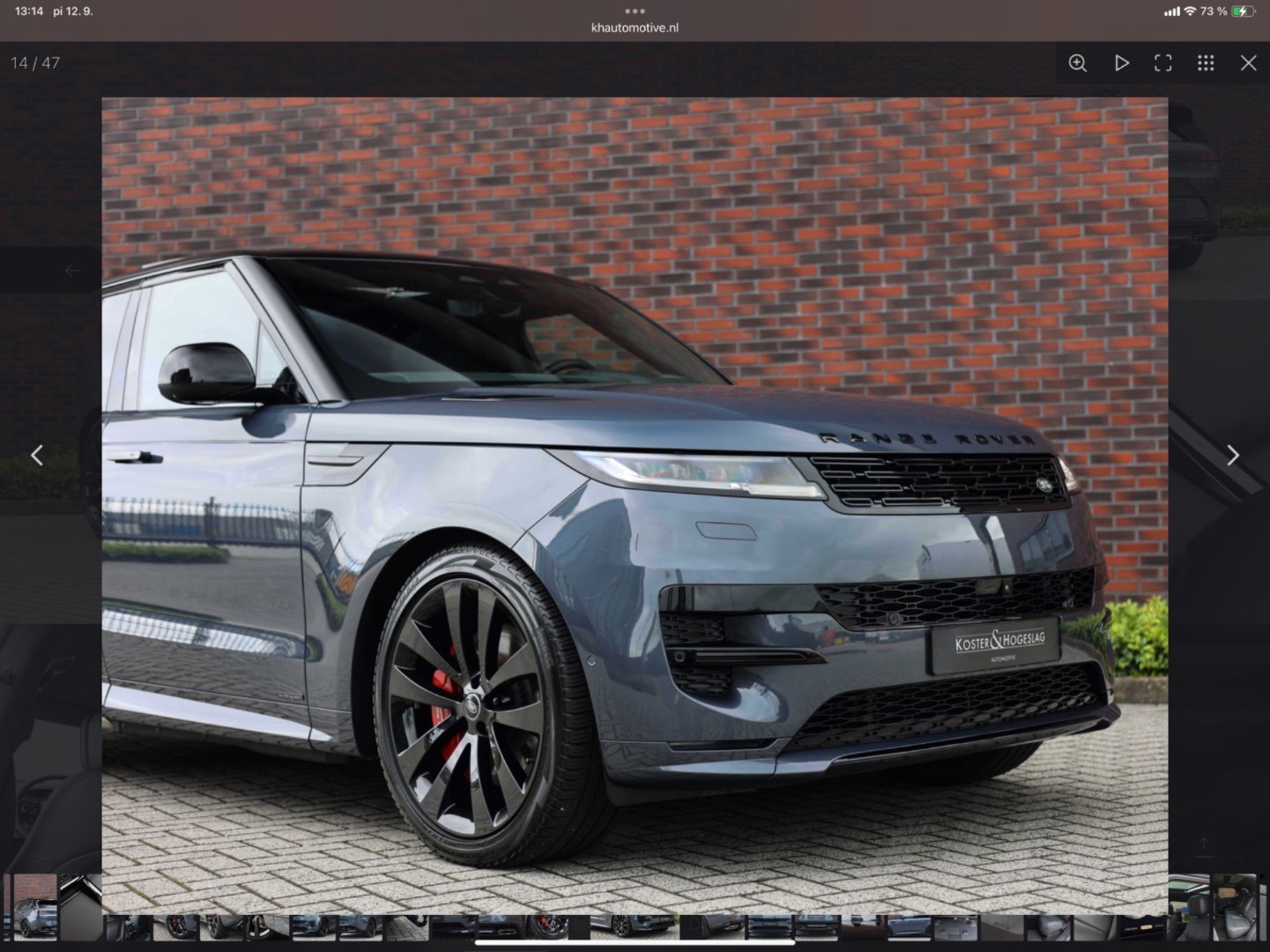Select the rear-view car thumbnail with brick wall
Screen dimensions: 1270x952
pyautogui.click(x=35, y=906)
